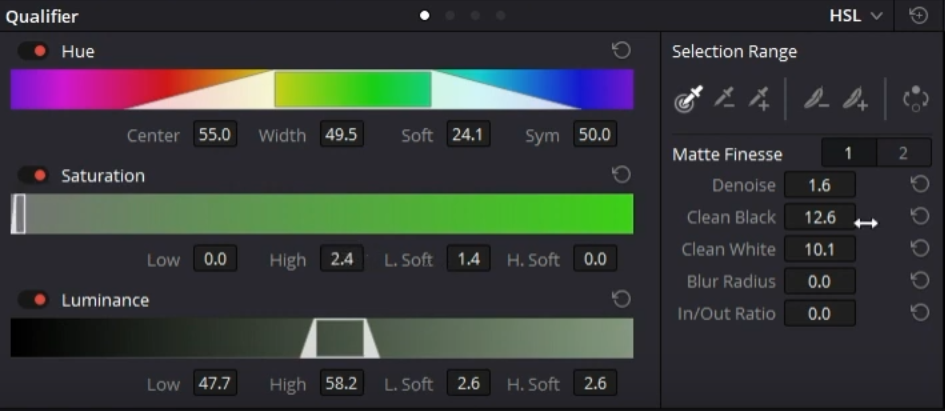Choose the picker subtract eyedropper
The width and height of the screenshot is (945, 411).
(725, 98)
